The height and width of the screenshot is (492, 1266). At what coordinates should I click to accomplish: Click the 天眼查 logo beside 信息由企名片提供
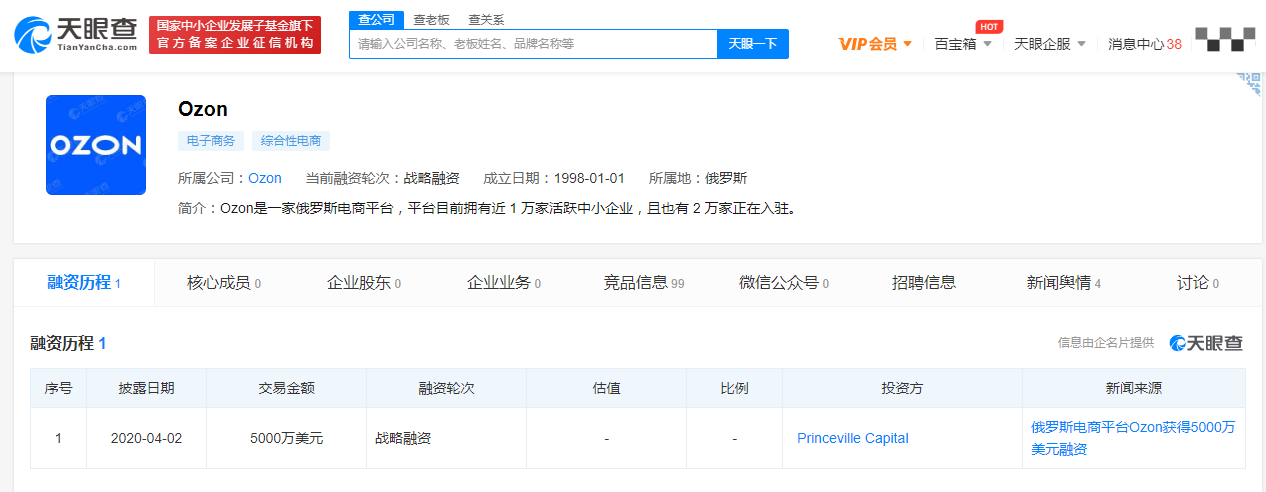pyautogui.click(x=1206, y=343)
